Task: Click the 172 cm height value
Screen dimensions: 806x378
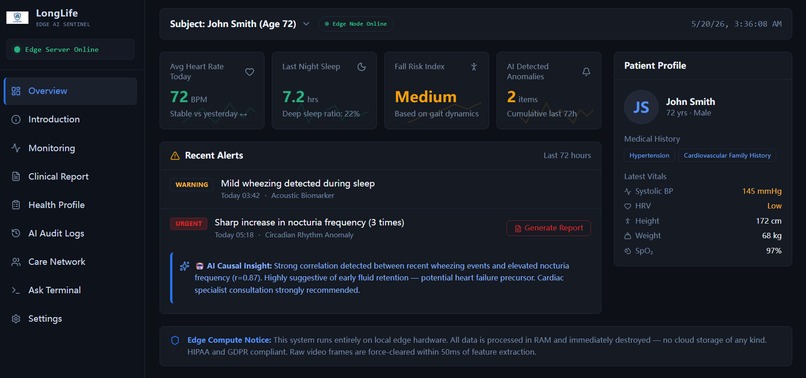Action: [x=769, y=221]
